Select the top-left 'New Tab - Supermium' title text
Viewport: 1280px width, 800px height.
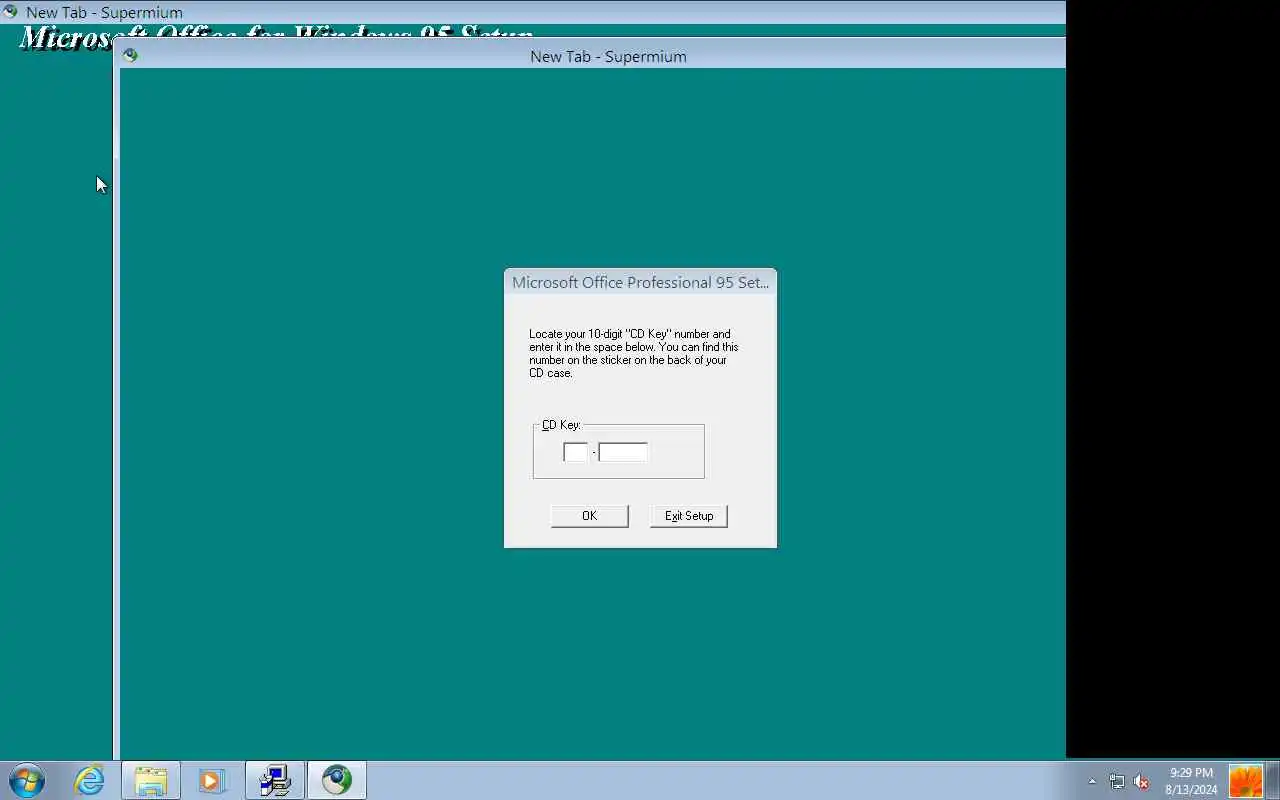tap(104, 13)
